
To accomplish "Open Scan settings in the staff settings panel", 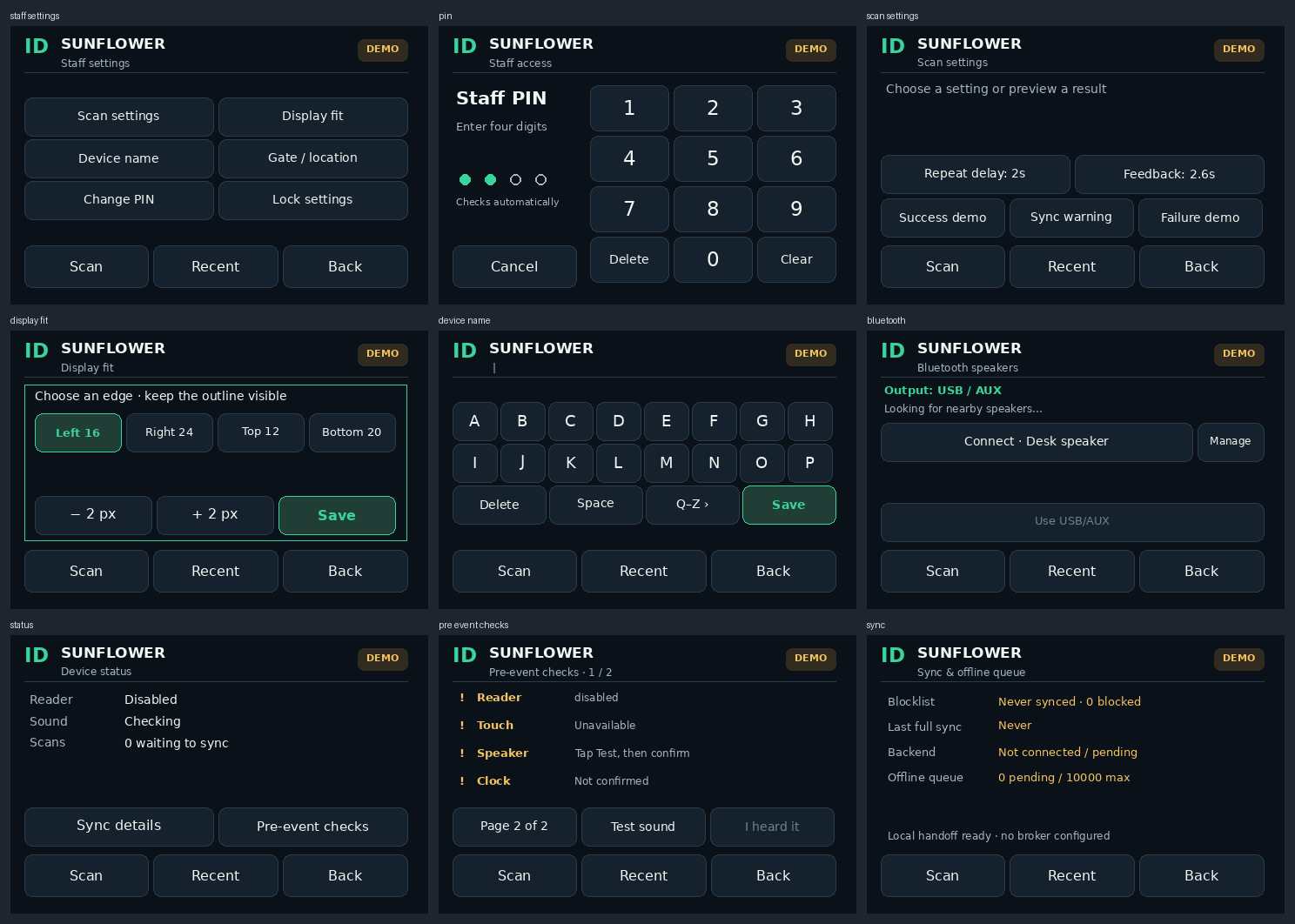I will click(x=119, y=117).
